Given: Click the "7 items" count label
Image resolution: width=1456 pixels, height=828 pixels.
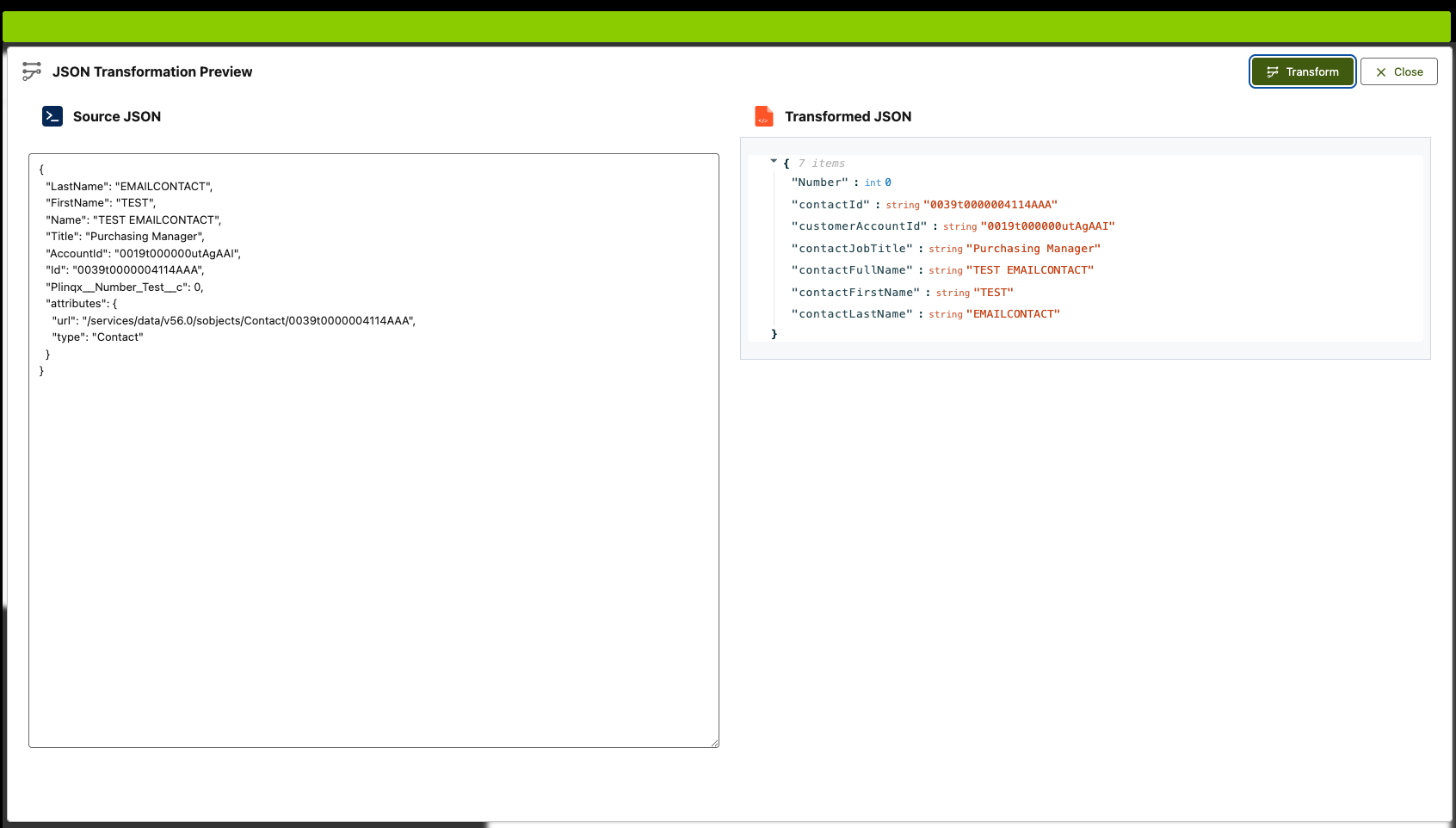Looking at the screenshot, I should 821,164.
